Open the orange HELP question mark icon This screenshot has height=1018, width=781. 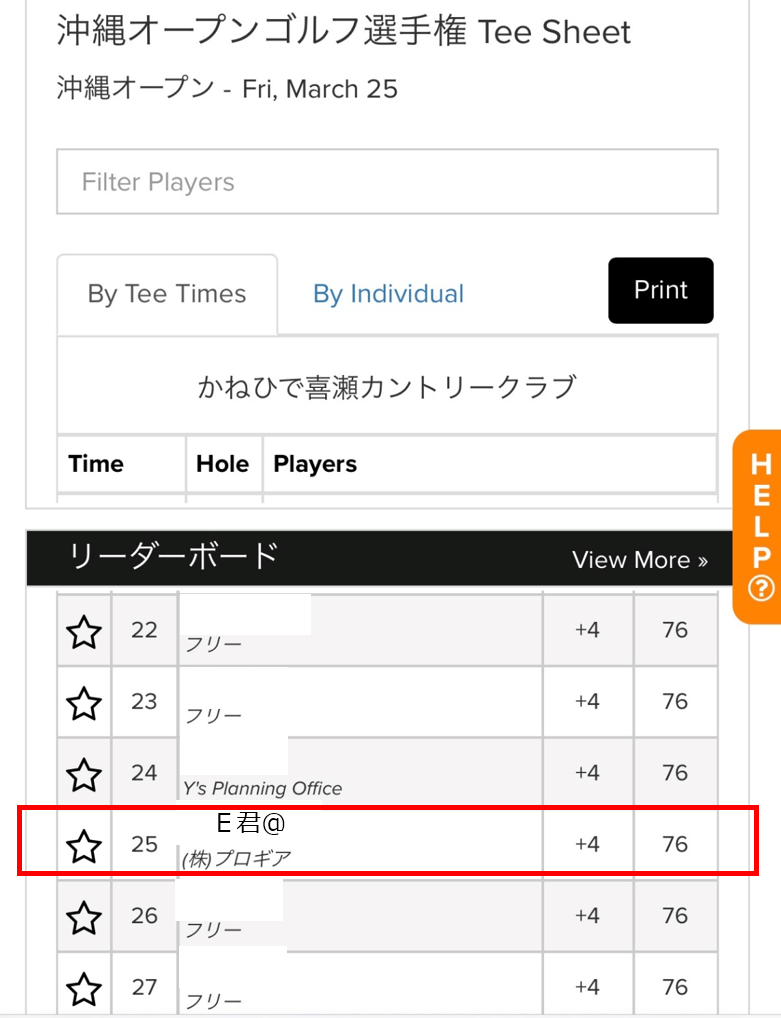coord(761,589)
